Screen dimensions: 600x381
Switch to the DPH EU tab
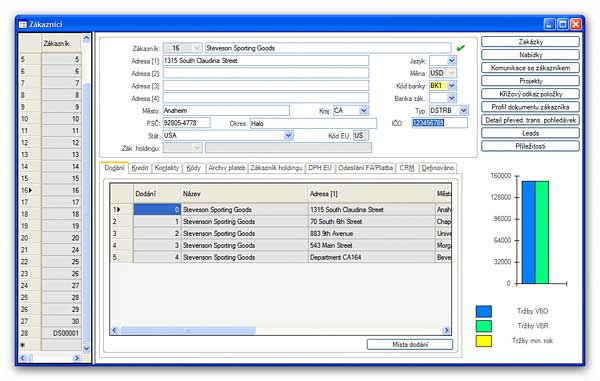[x=320, y=168]
